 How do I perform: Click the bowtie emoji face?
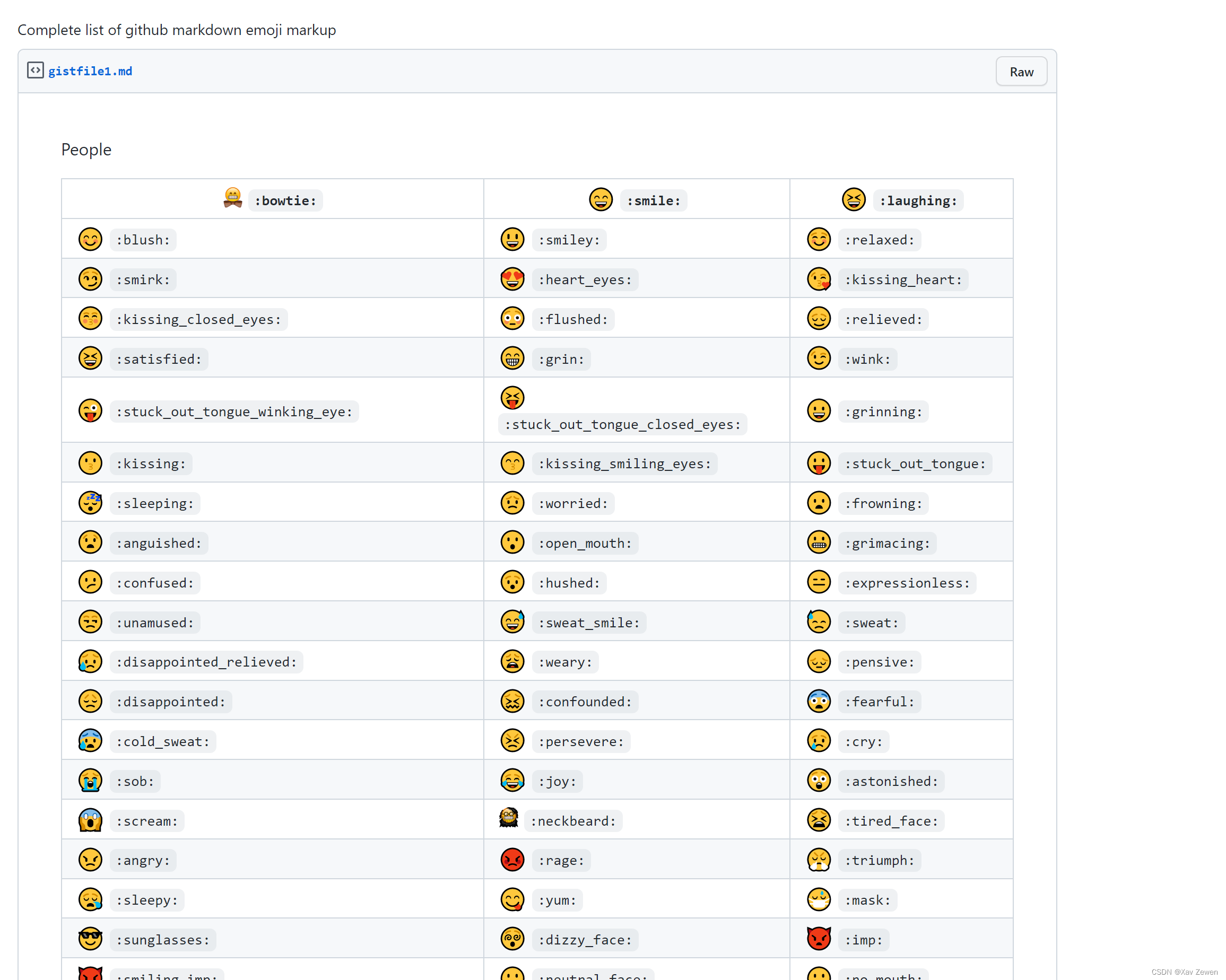232,198
